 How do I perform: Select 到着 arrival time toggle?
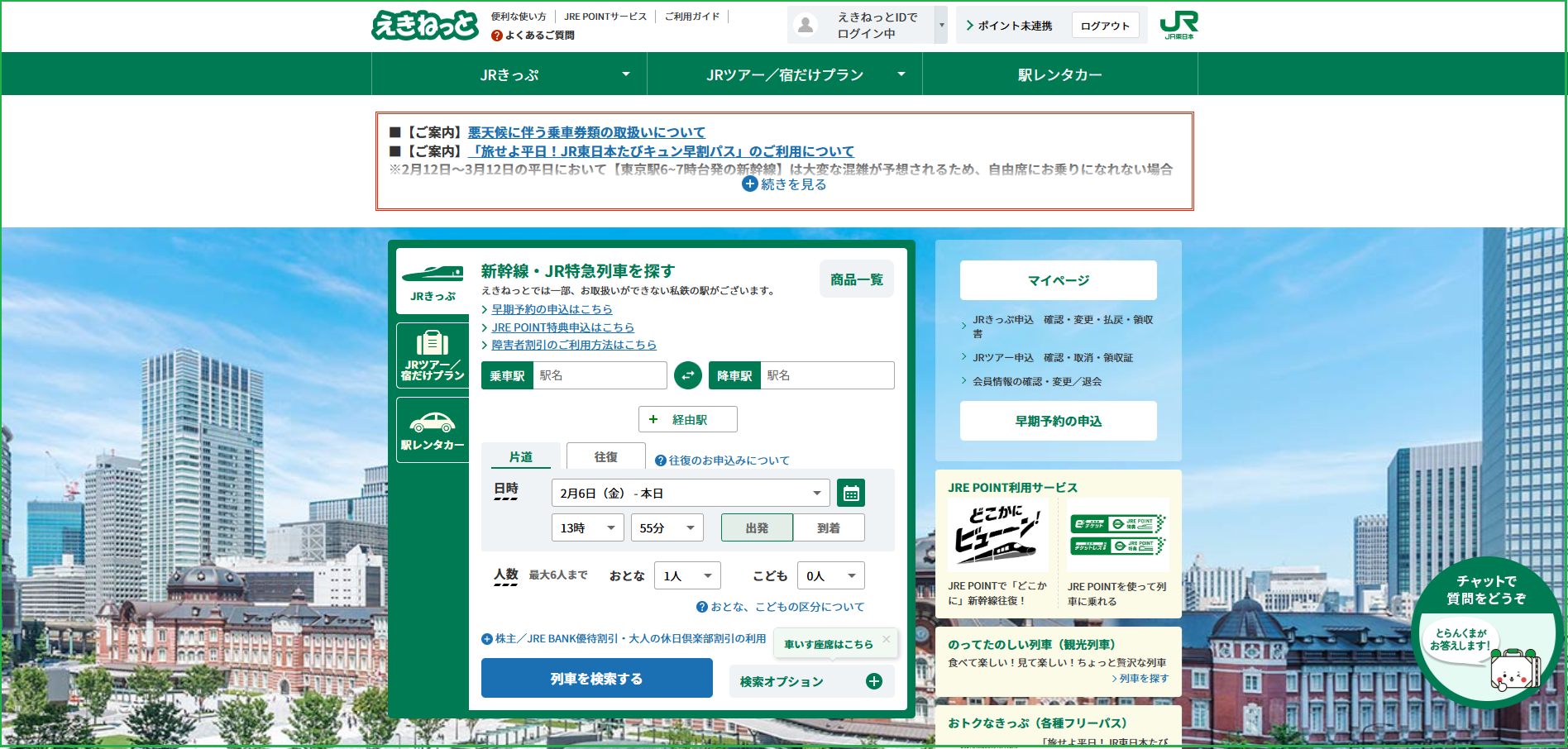point(829,527)
